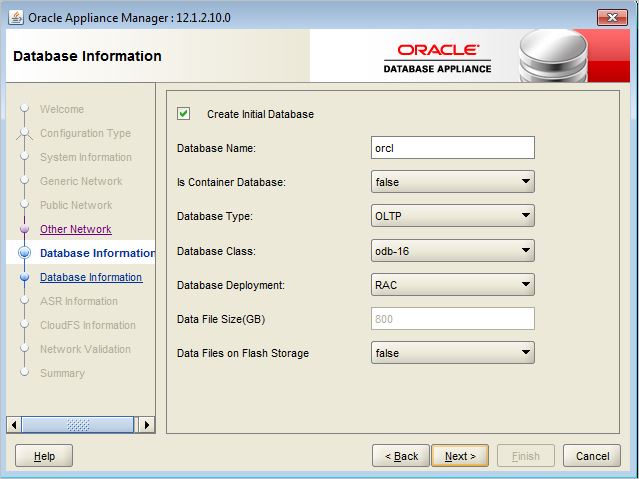Click the Data File Size field showing 800

click(x=453, y=318)
